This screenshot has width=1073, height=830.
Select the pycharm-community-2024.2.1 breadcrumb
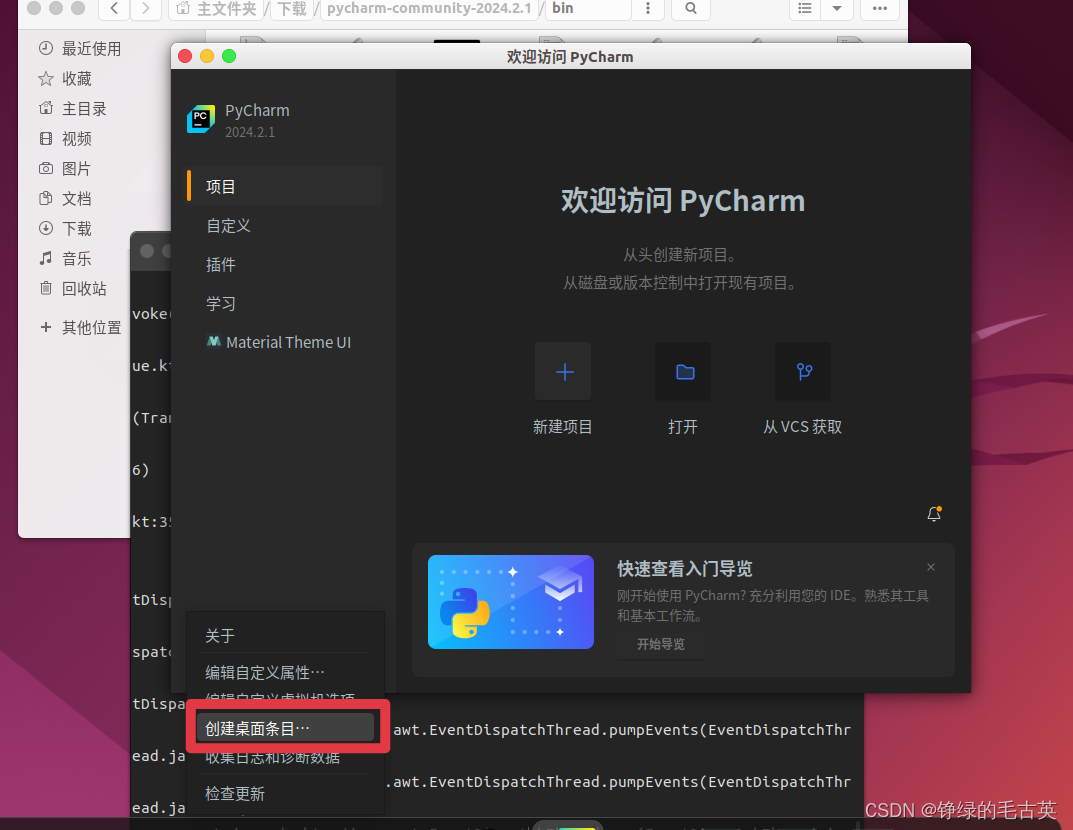click(x=429, y=8)
